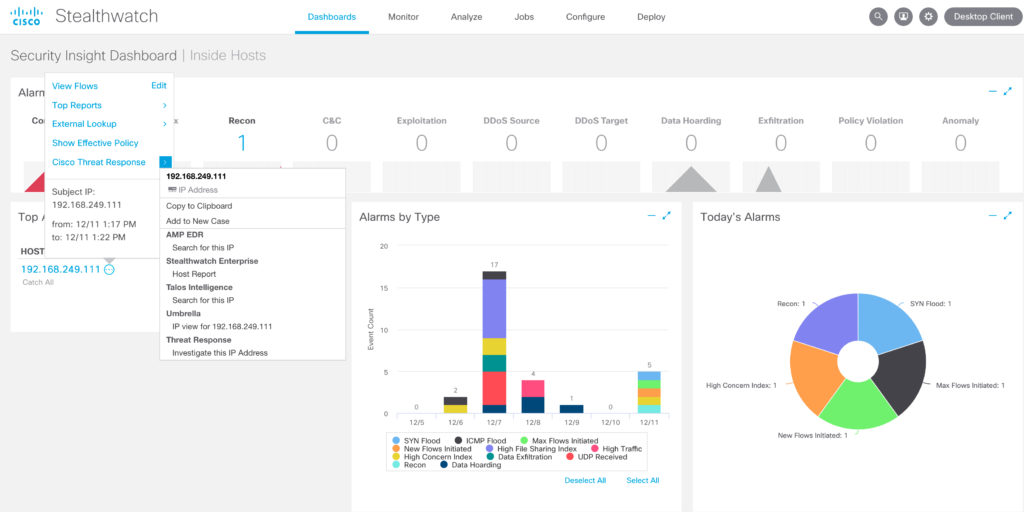Expand the Top Reports submenu
The height and width of the screenshot is (512, 1024).
tap(164, 105)
